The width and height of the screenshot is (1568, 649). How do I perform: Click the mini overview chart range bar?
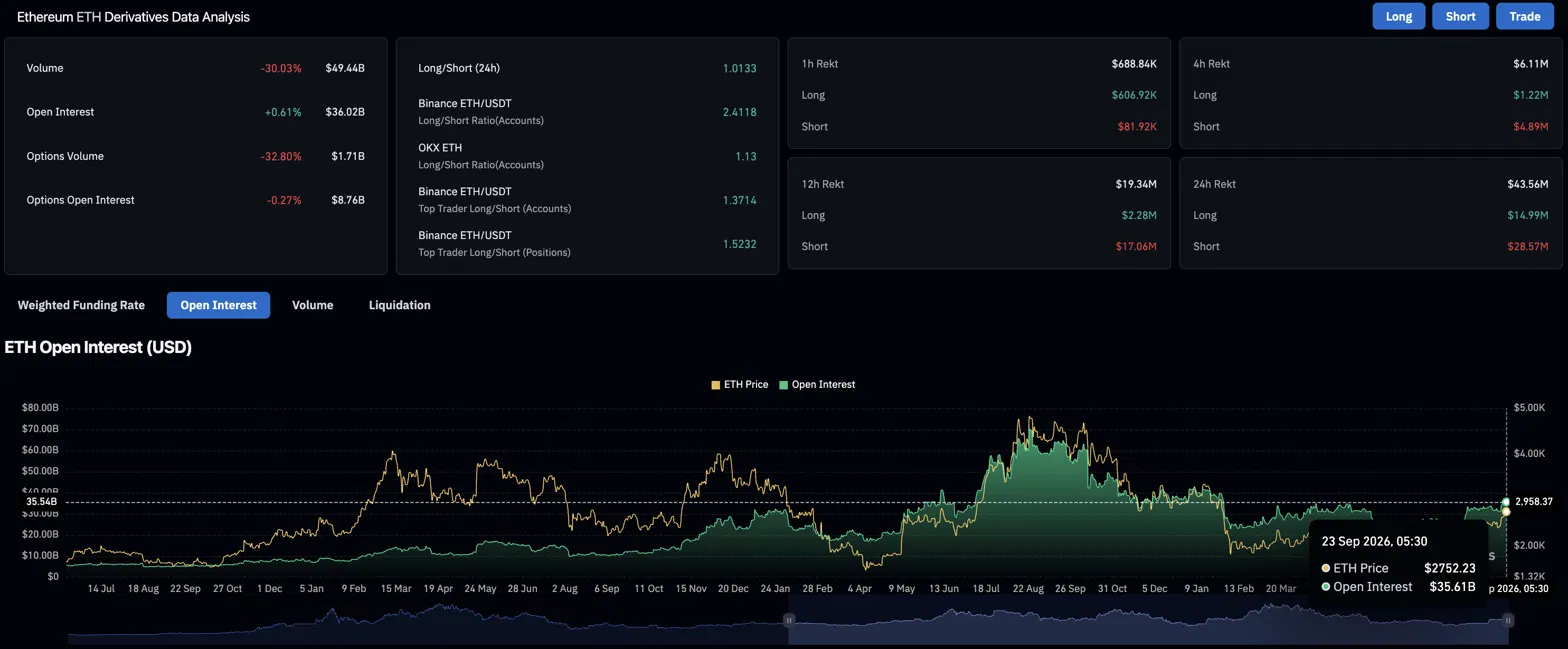787,620
